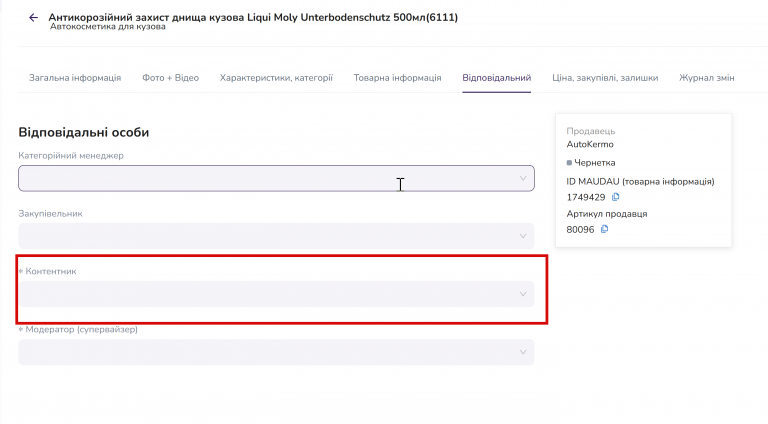Viewport: 768px width, 424px height.
Task: Click the article value 80096
Action: point(580,230)
